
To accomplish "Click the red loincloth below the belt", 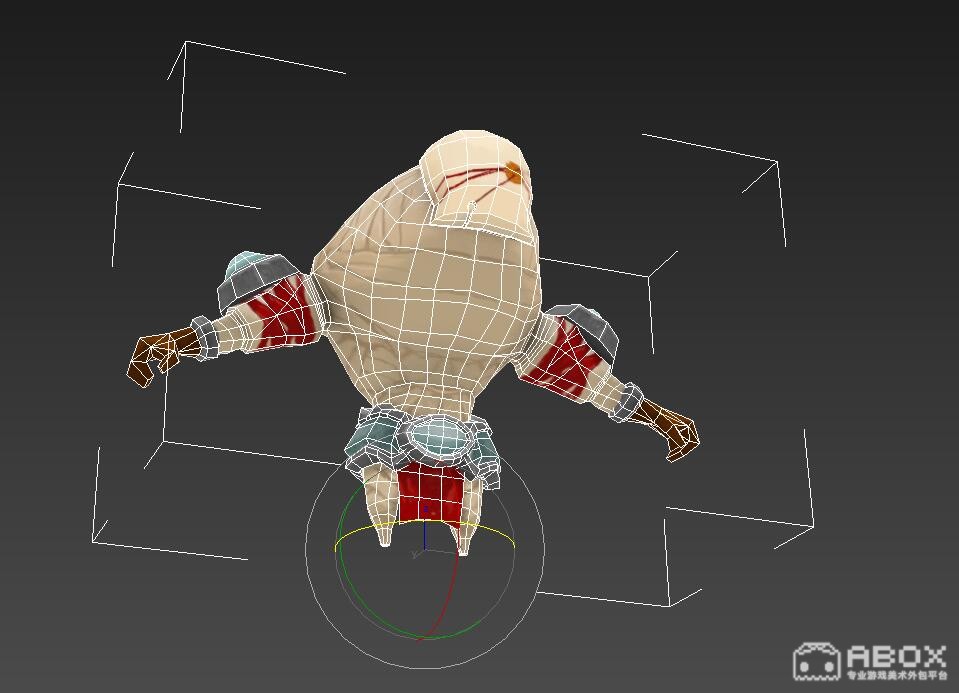I will coord(430,492).
